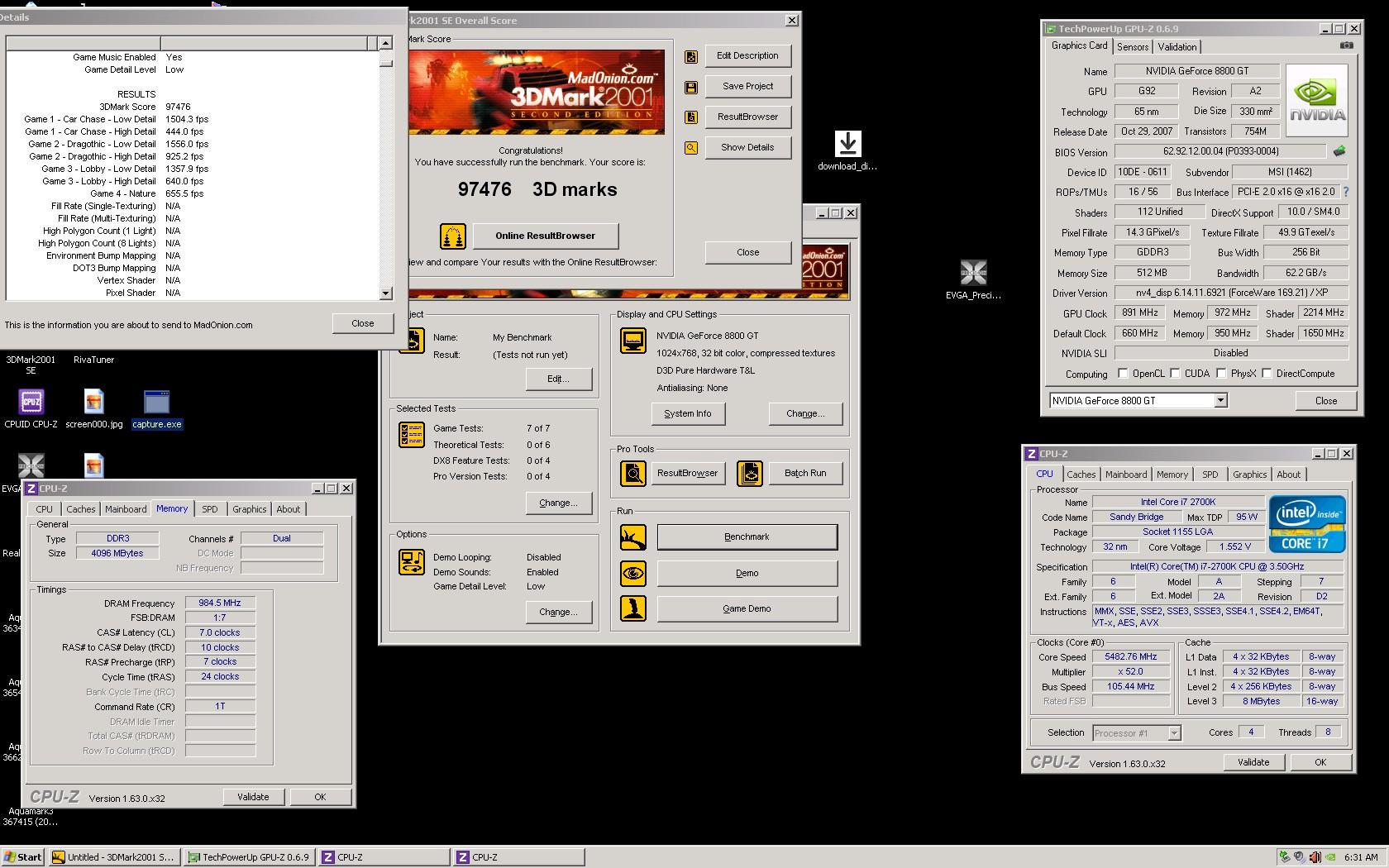This screenshot has width=1389, height=868.
Task: Enable the CUDA checkbox in GPU-Z
Action: tap(1175, 374)
